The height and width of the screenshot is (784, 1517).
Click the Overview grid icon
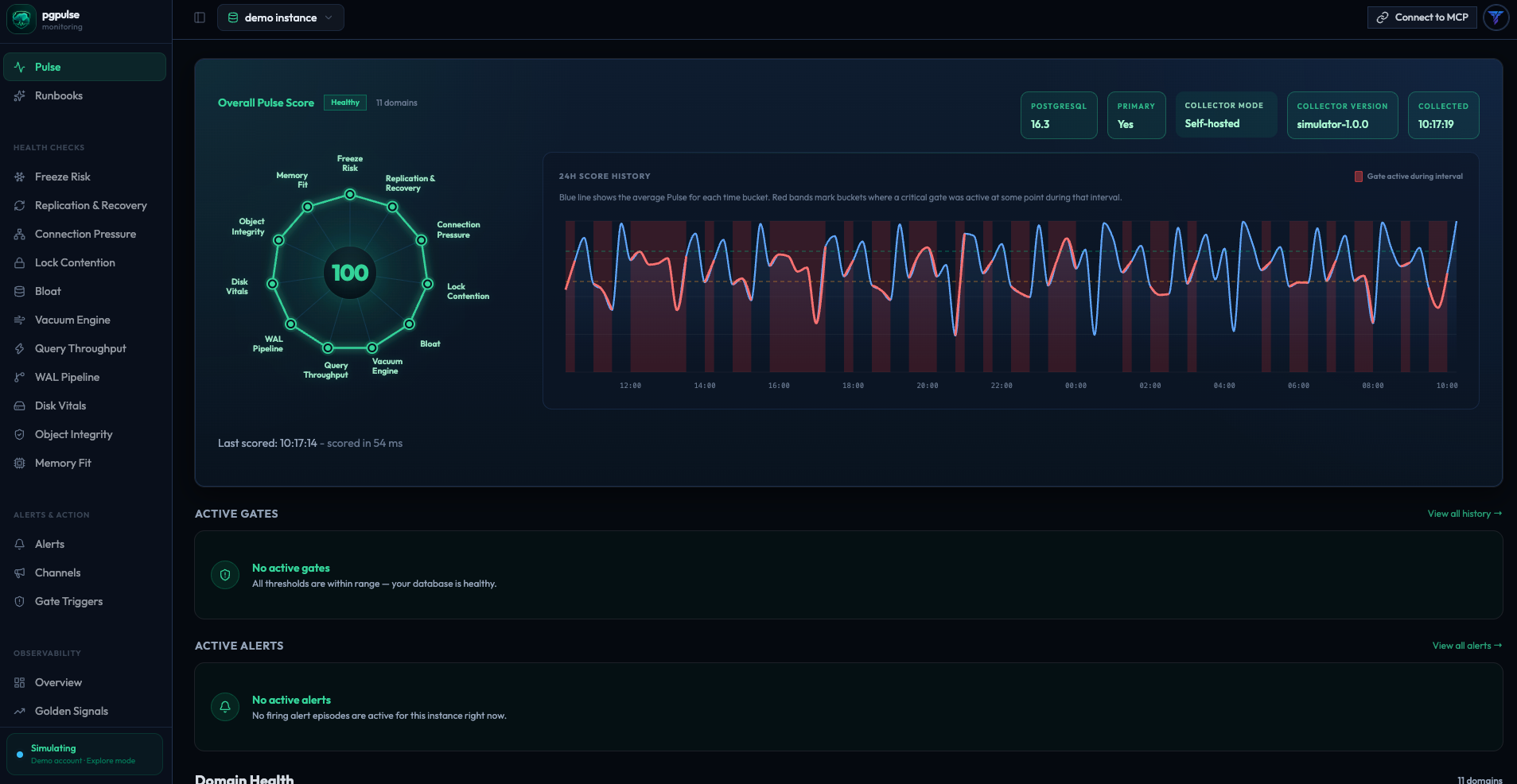pyautogui.click(x=20, y=682)
